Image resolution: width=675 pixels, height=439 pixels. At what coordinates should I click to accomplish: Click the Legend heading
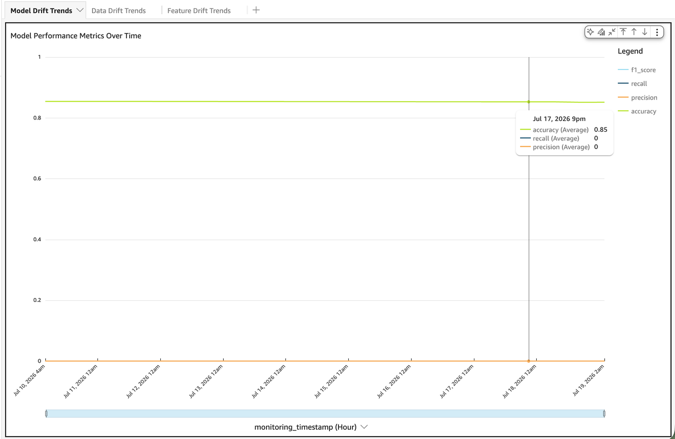click(x=630, y=51)
